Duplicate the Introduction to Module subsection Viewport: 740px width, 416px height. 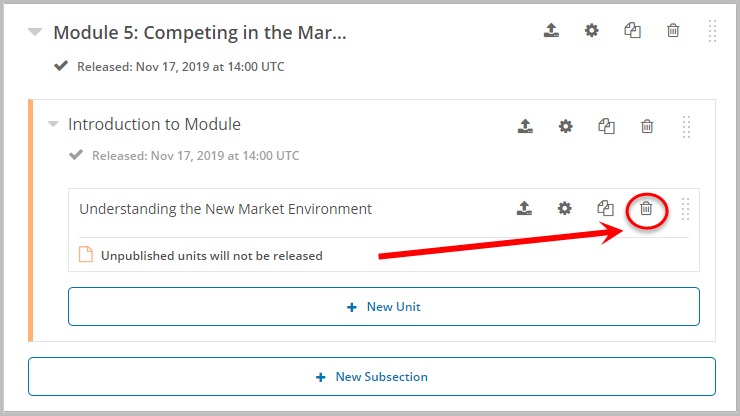[606, 126]
